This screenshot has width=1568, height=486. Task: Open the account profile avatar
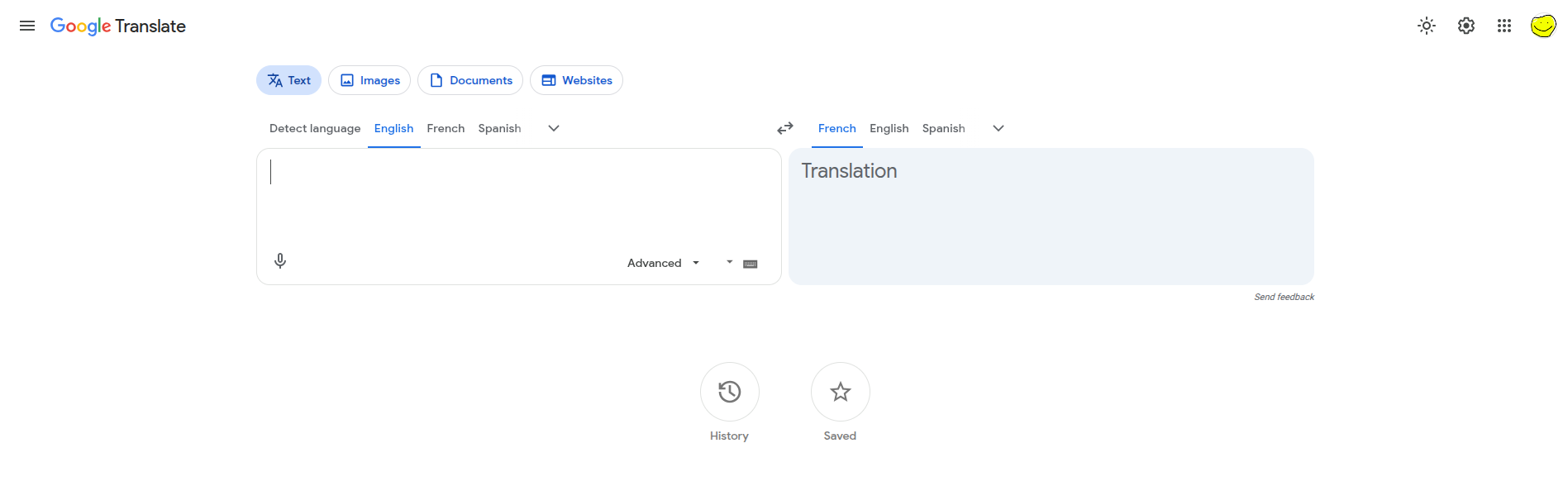[1543, 26]
